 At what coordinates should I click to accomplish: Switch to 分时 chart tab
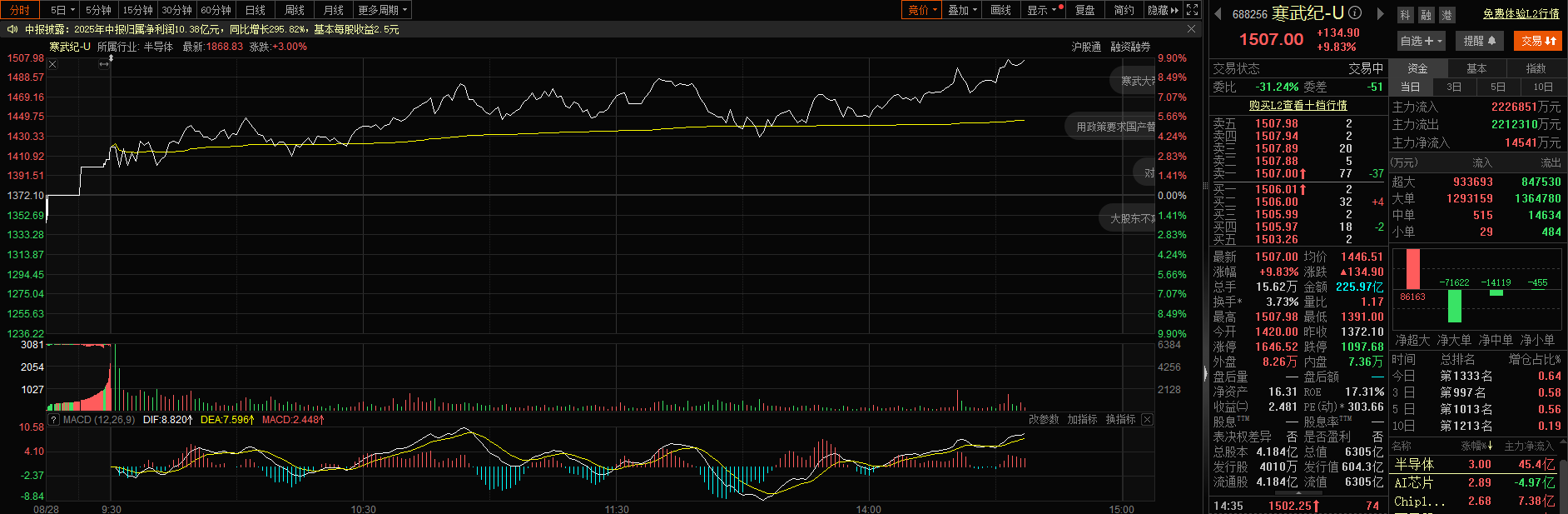click(x=20, y=10)
